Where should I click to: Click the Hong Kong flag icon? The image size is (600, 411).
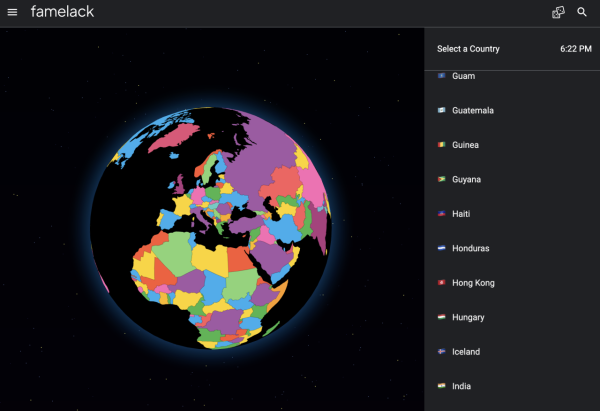pyautogui.click(x=441, y=283)
